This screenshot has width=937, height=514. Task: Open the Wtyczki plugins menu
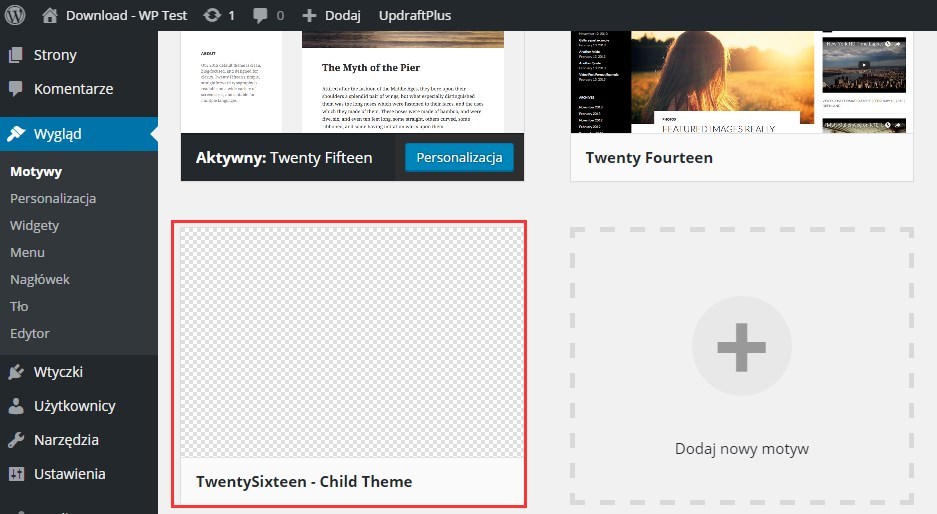point(59,372)
